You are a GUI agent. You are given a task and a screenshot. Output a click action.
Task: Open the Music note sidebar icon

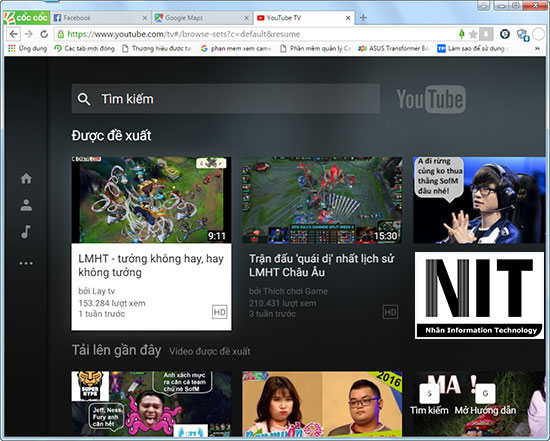point(26,232)
